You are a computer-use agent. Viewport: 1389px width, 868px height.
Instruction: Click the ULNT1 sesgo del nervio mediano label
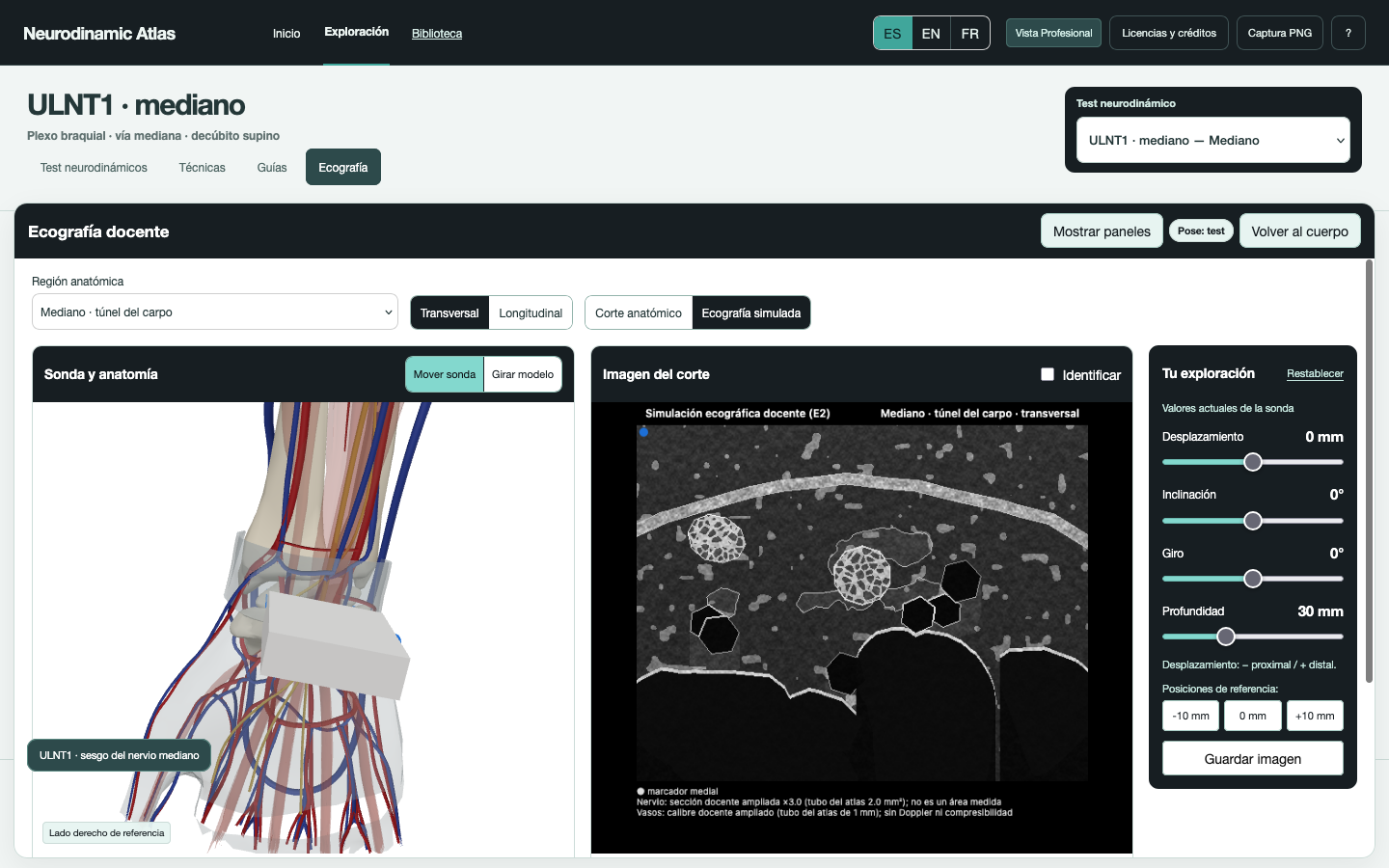click(x=120, y=755)
